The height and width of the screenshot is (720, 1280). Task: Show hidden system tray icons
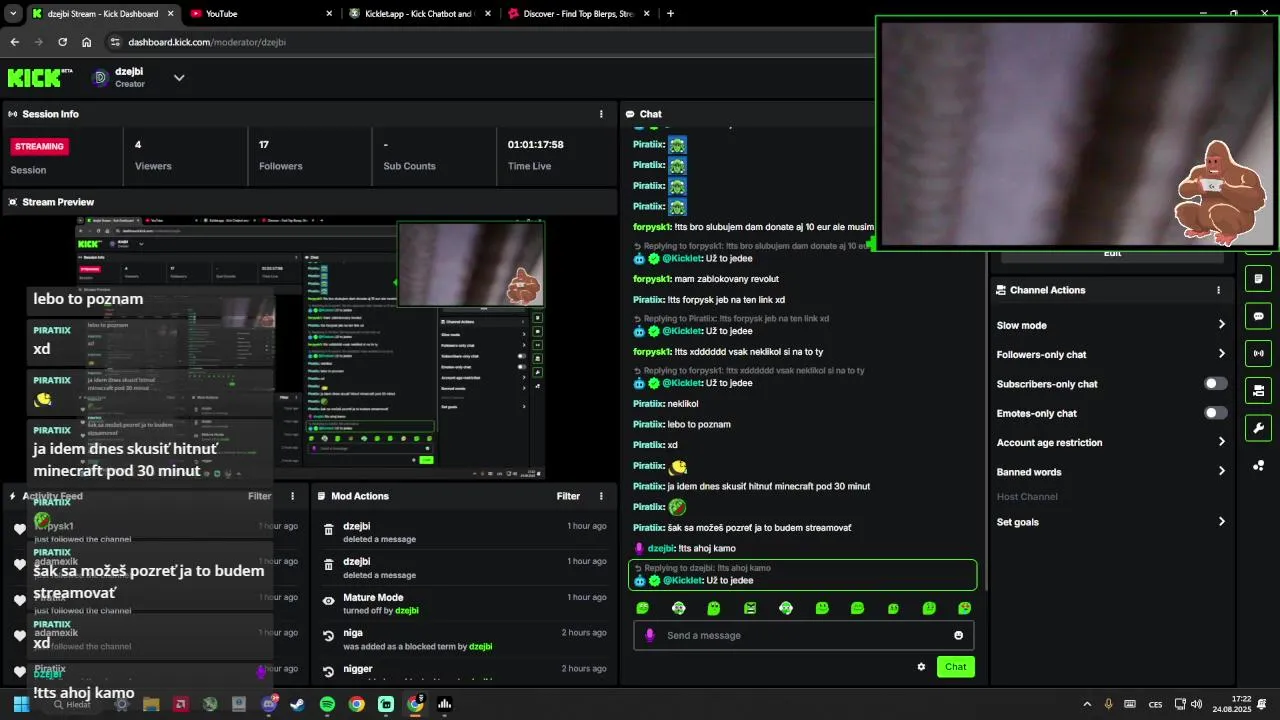1087,704
